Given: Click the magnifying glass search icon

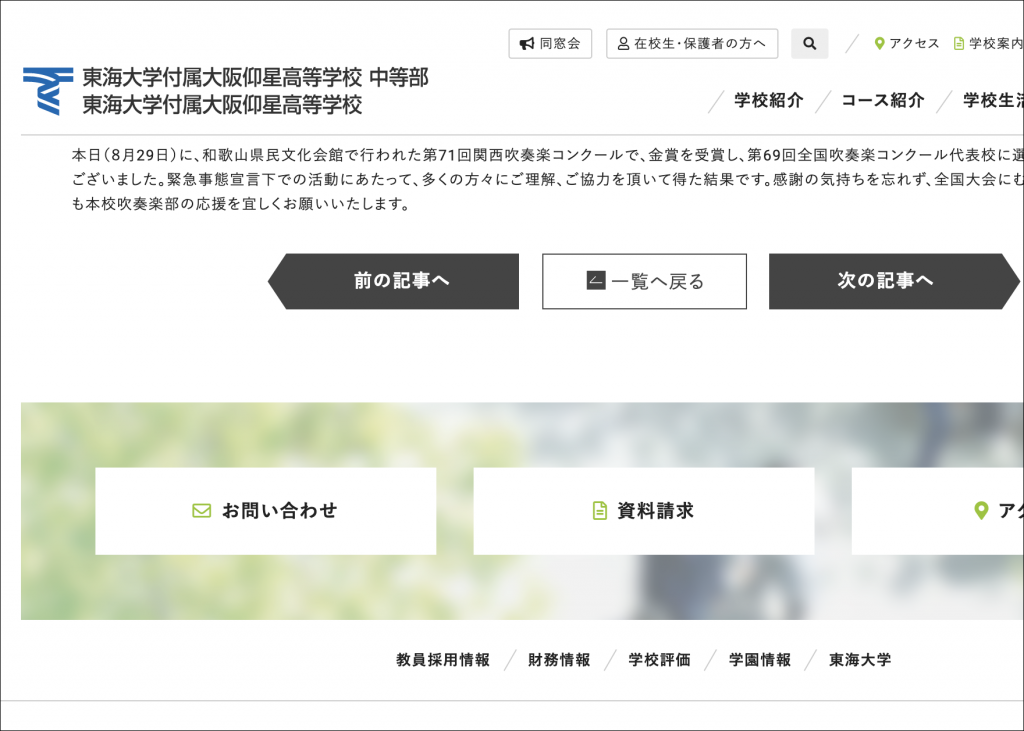Looking at the screenshot, I should [x=809, y=44].
